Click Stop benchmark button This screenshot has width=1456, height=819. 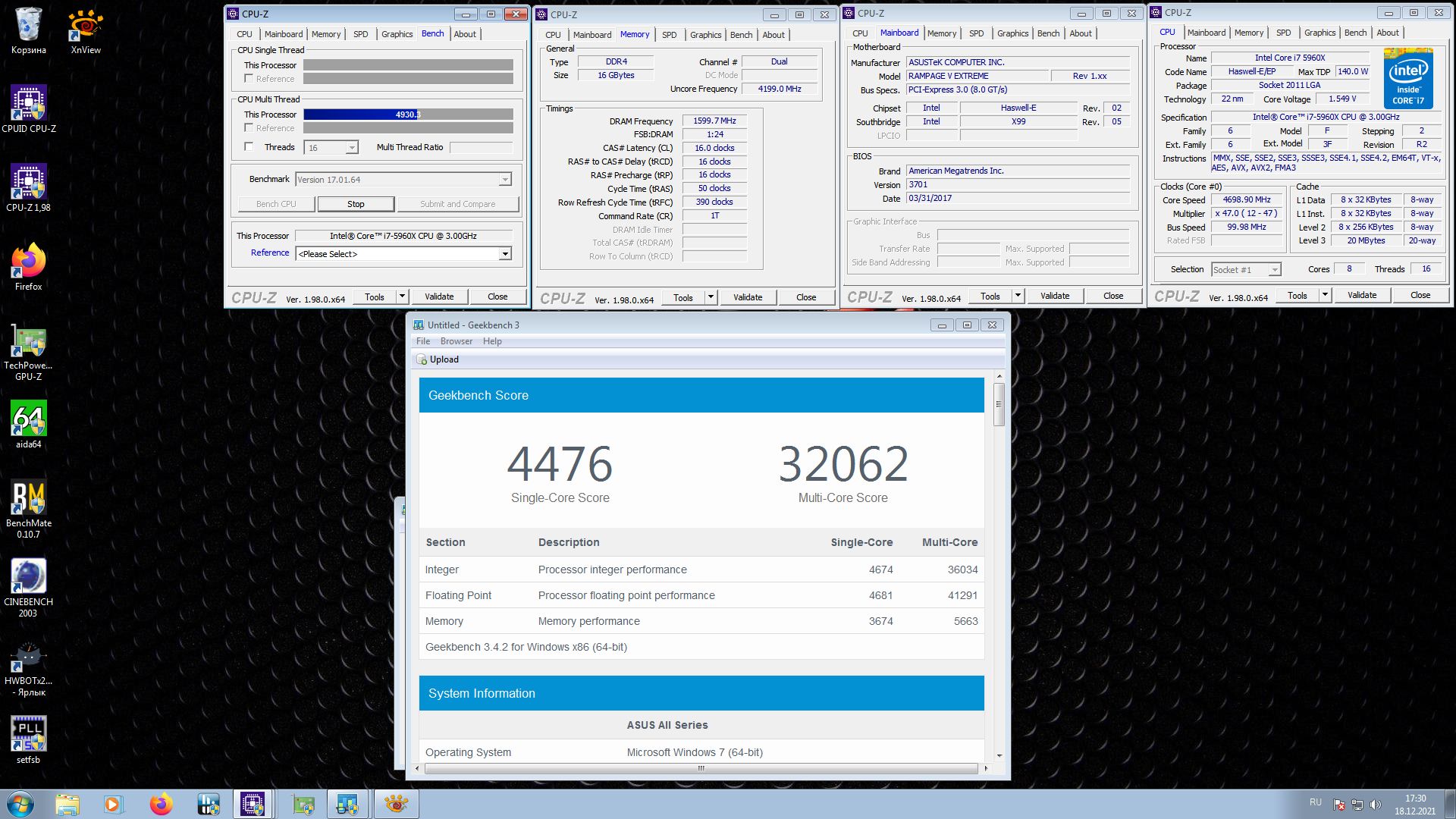pos(356,204)
